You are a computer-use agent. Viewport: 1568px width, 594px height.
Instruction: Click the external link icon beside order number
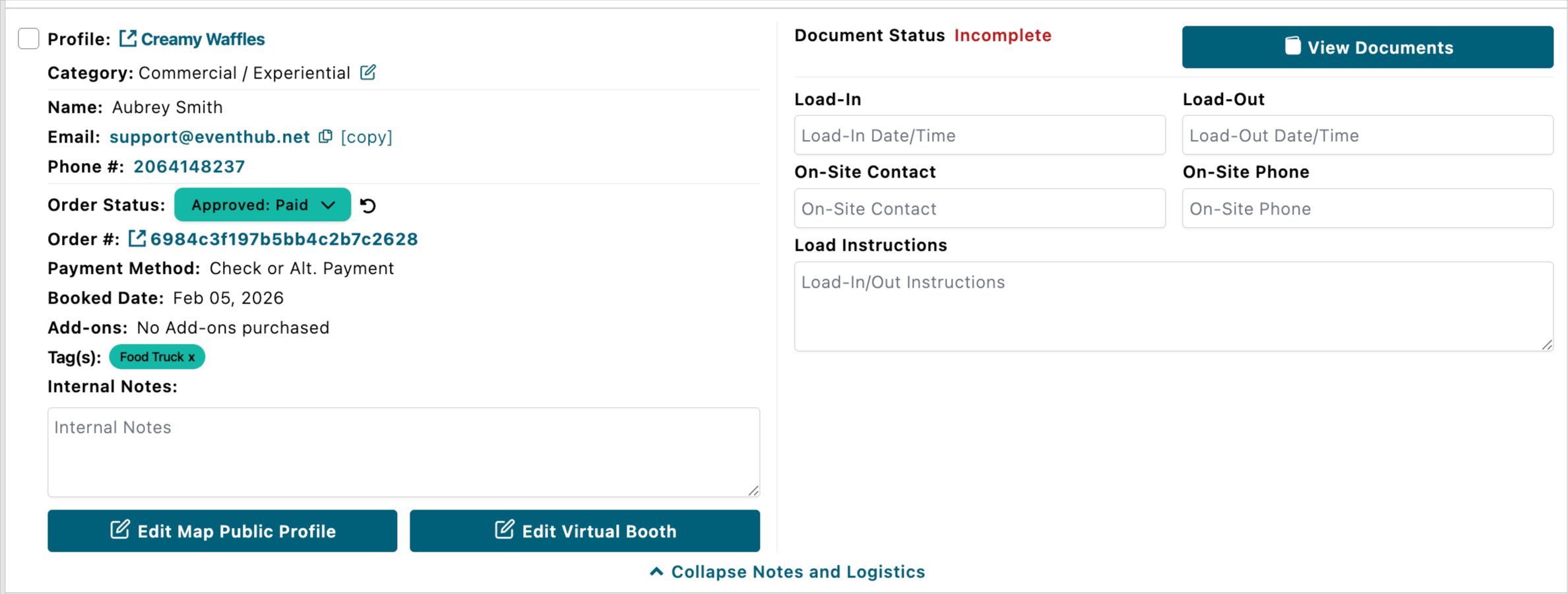coord(137,238)
